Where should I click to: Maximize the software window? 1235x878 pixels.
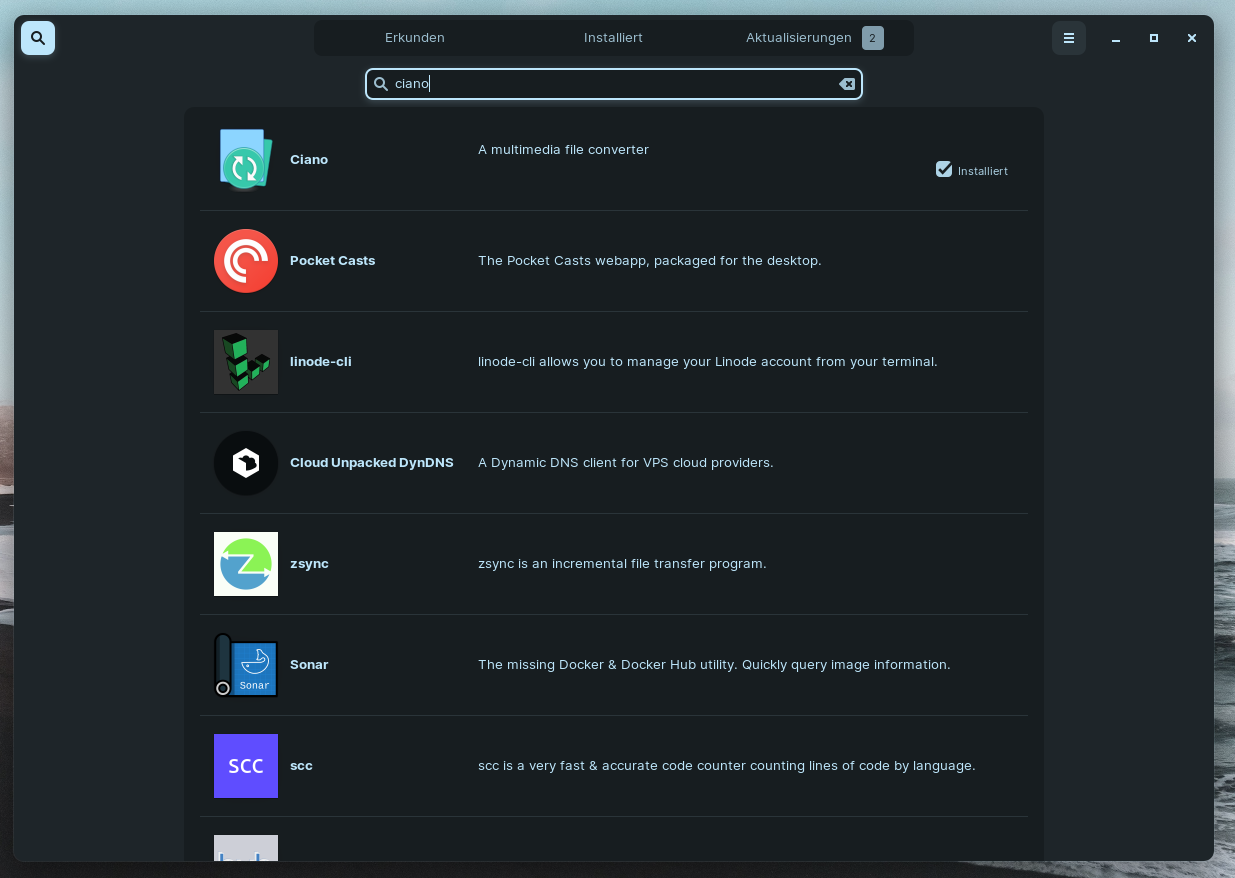1154,38
